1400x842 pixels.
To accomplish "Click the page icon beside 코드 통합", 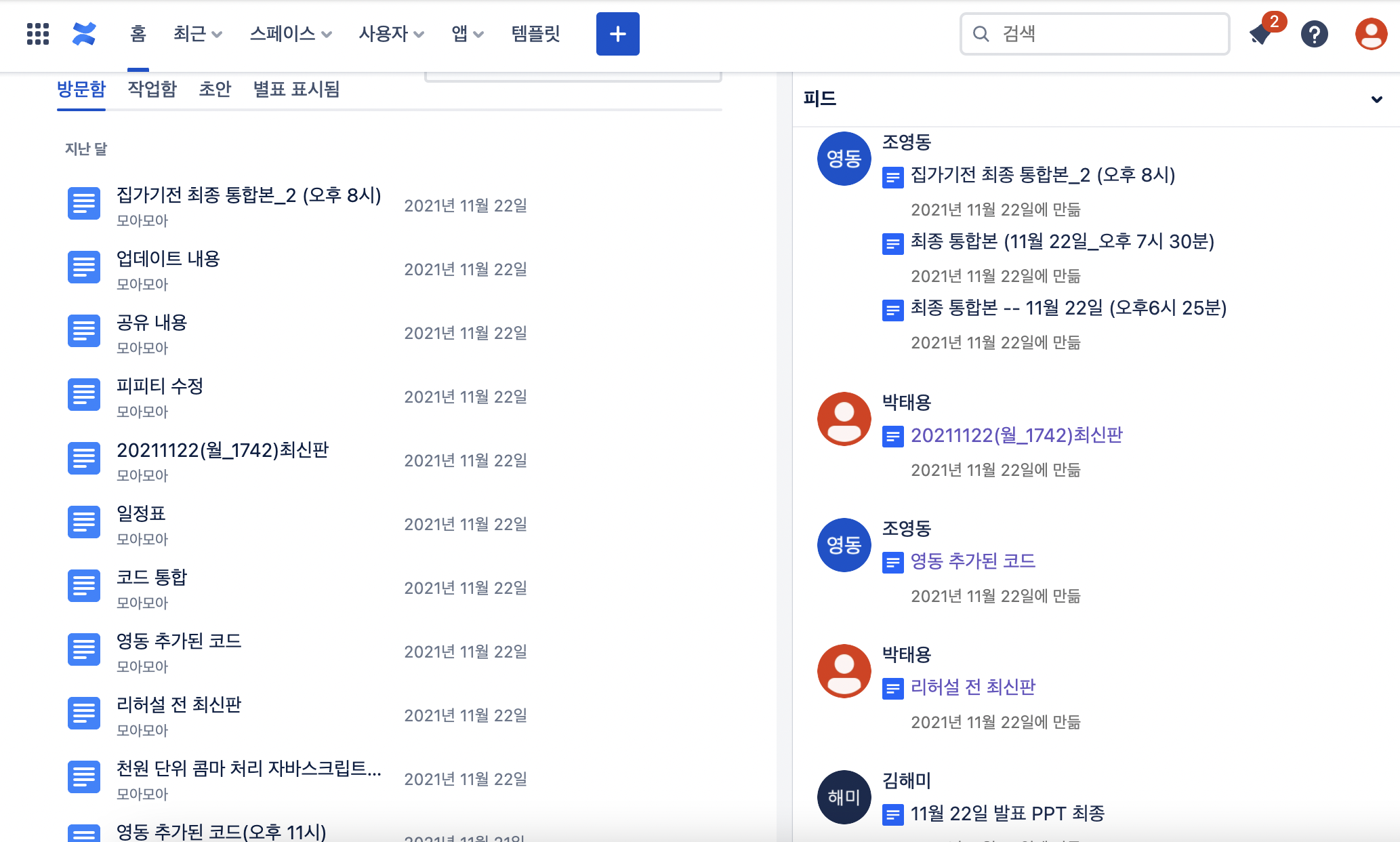I will coord(84,586).
